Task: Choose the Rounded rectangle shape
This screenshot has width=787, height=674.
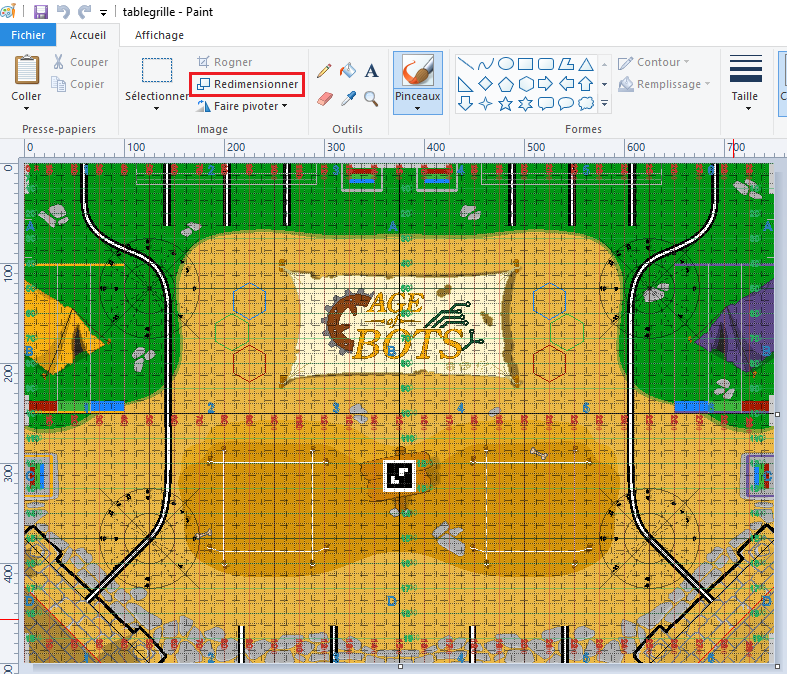Action: 546,64
